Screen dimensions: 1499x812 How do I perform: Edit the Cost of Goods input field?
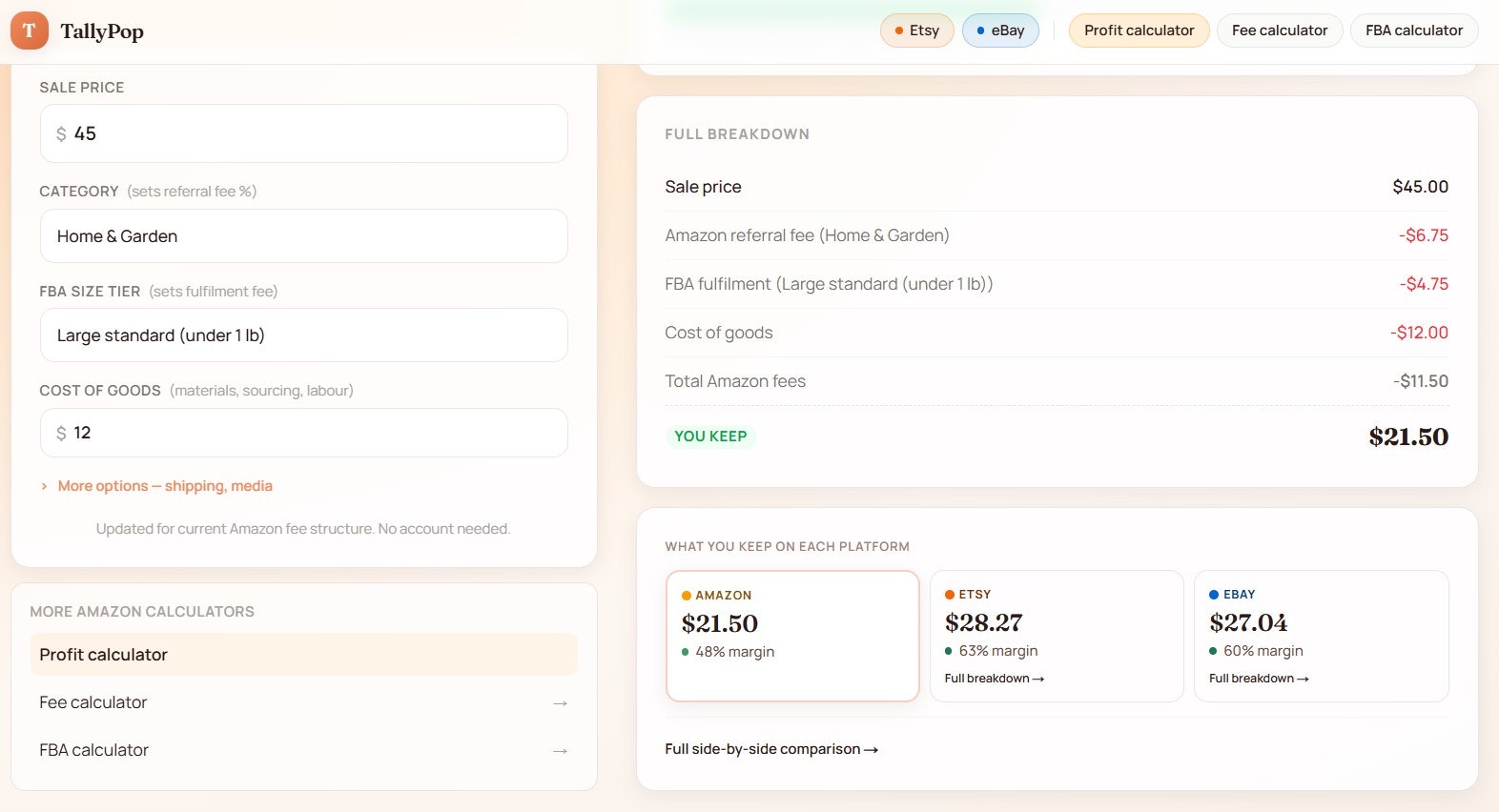[x=304, y=433]
